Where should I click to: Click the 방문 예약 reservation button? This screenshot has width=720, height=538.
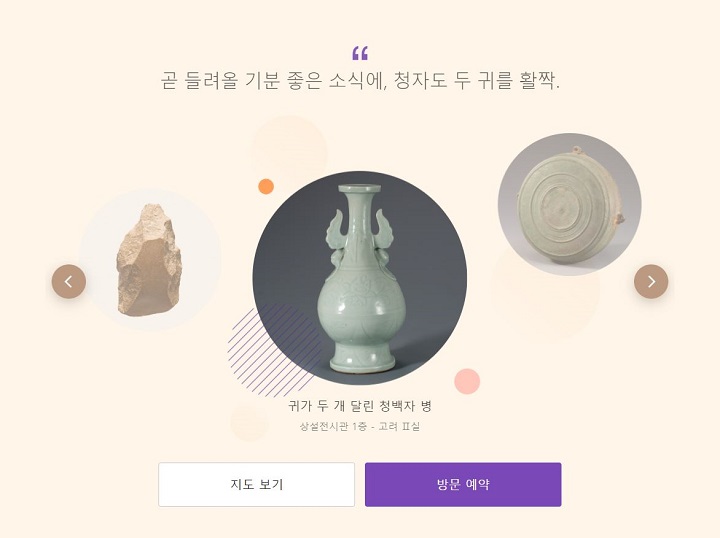[463, 484]
